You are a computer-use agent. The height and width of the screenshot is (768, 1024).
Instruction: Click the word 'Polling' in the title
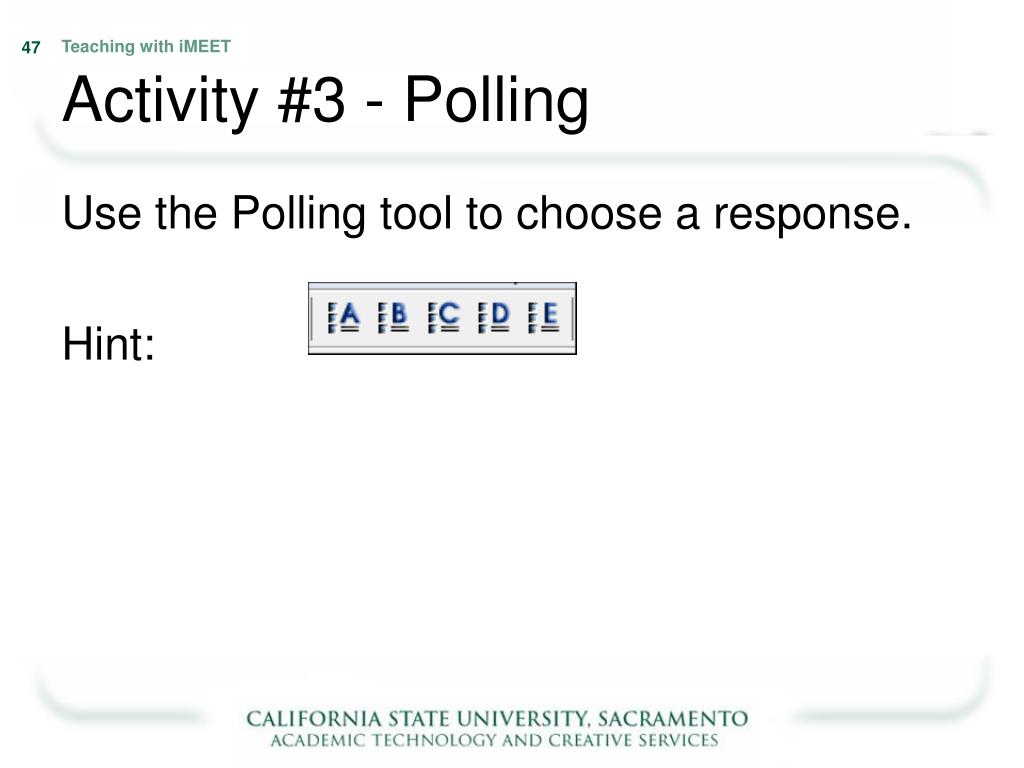tap(497, 101)
